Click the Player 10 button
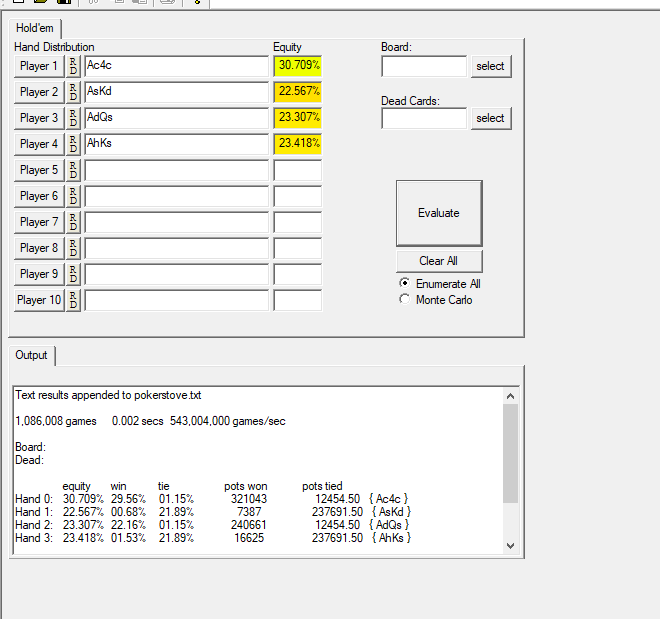Screen dimensions: 660x619 pyautogui.click(x=39, y=300)
